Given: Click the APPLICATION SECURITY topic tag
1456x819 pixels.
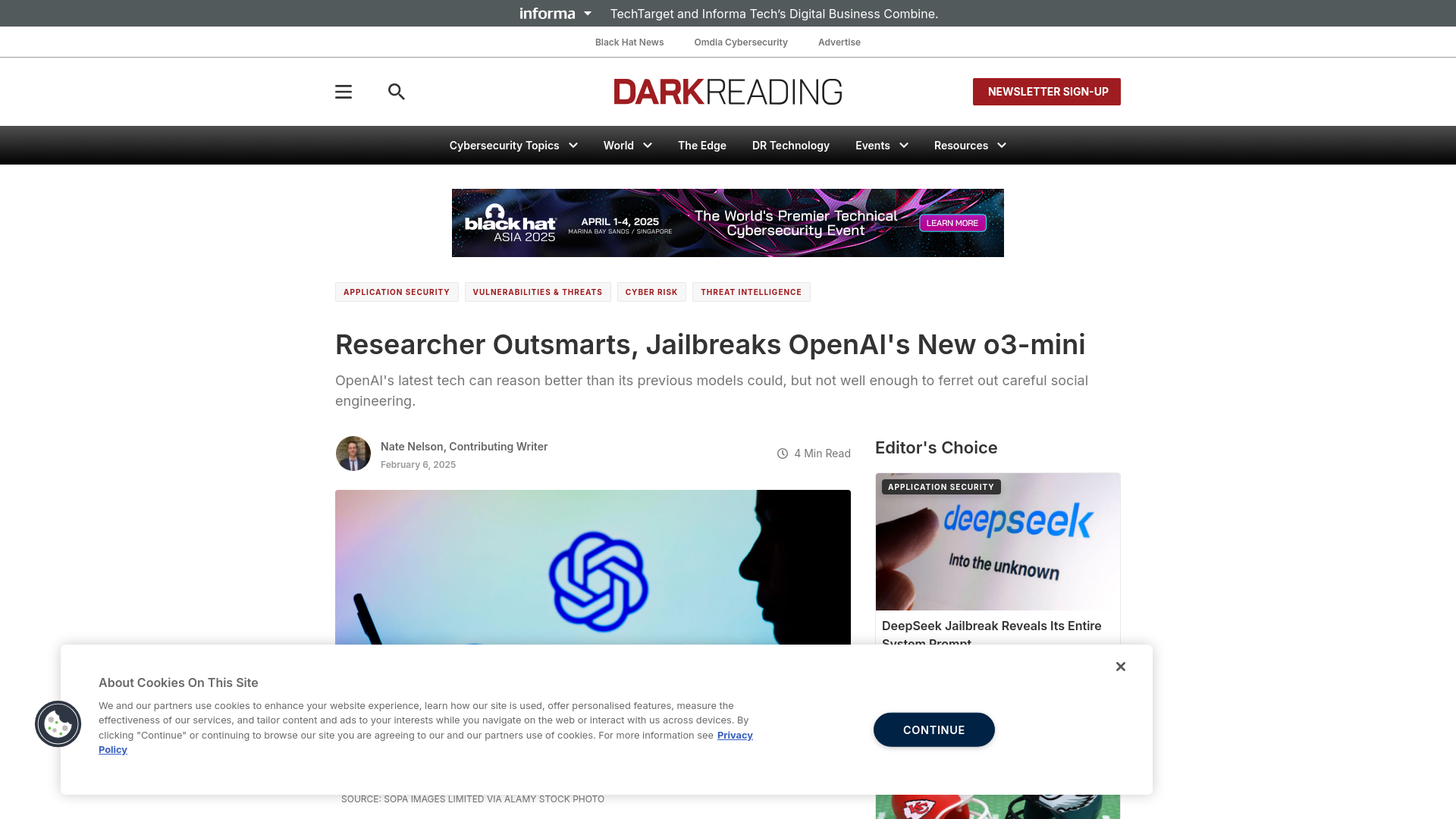Looking at the screenshot, I should 396,291.
